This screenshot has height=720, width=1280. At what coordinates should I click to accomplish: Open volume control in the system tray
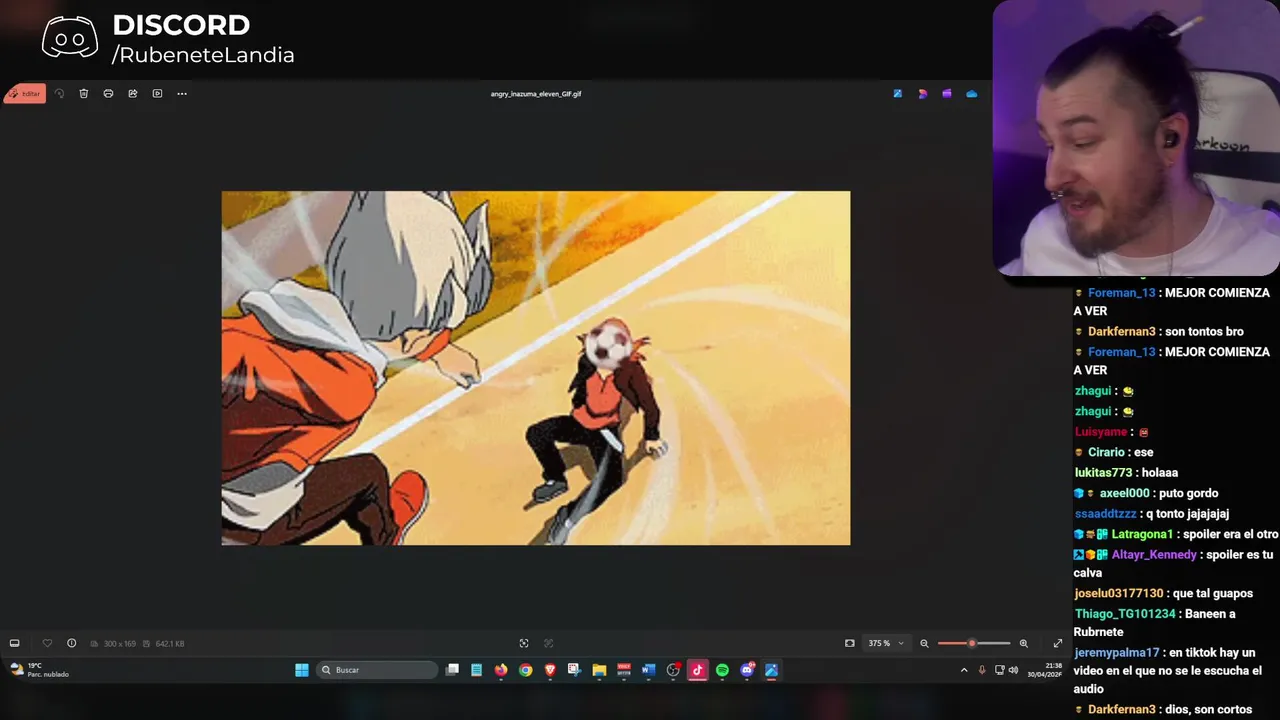pos(1013,670)
